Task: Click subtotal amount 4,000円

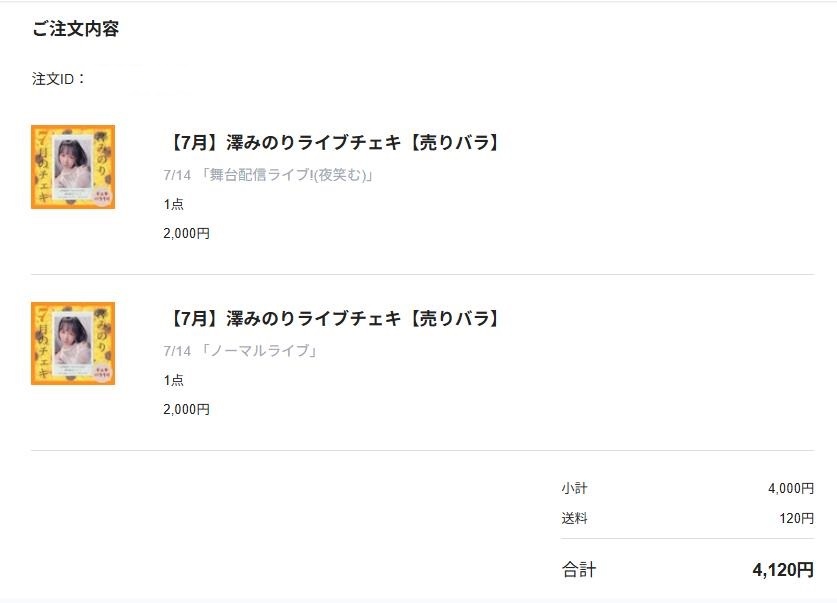Action: click(791, 488)
